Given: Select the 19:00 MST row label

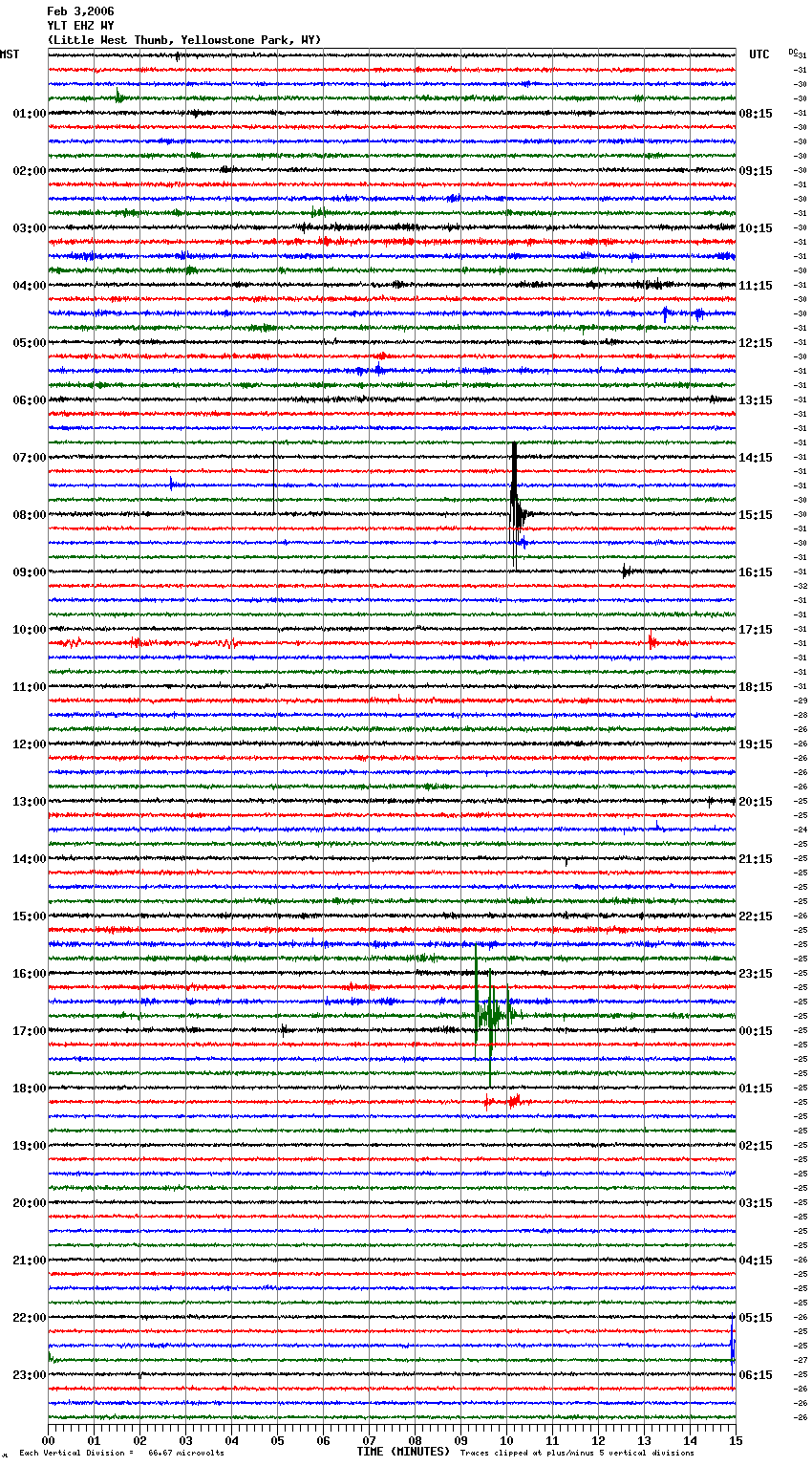Looking at the screenshot, I should (x=30, y=1146).
